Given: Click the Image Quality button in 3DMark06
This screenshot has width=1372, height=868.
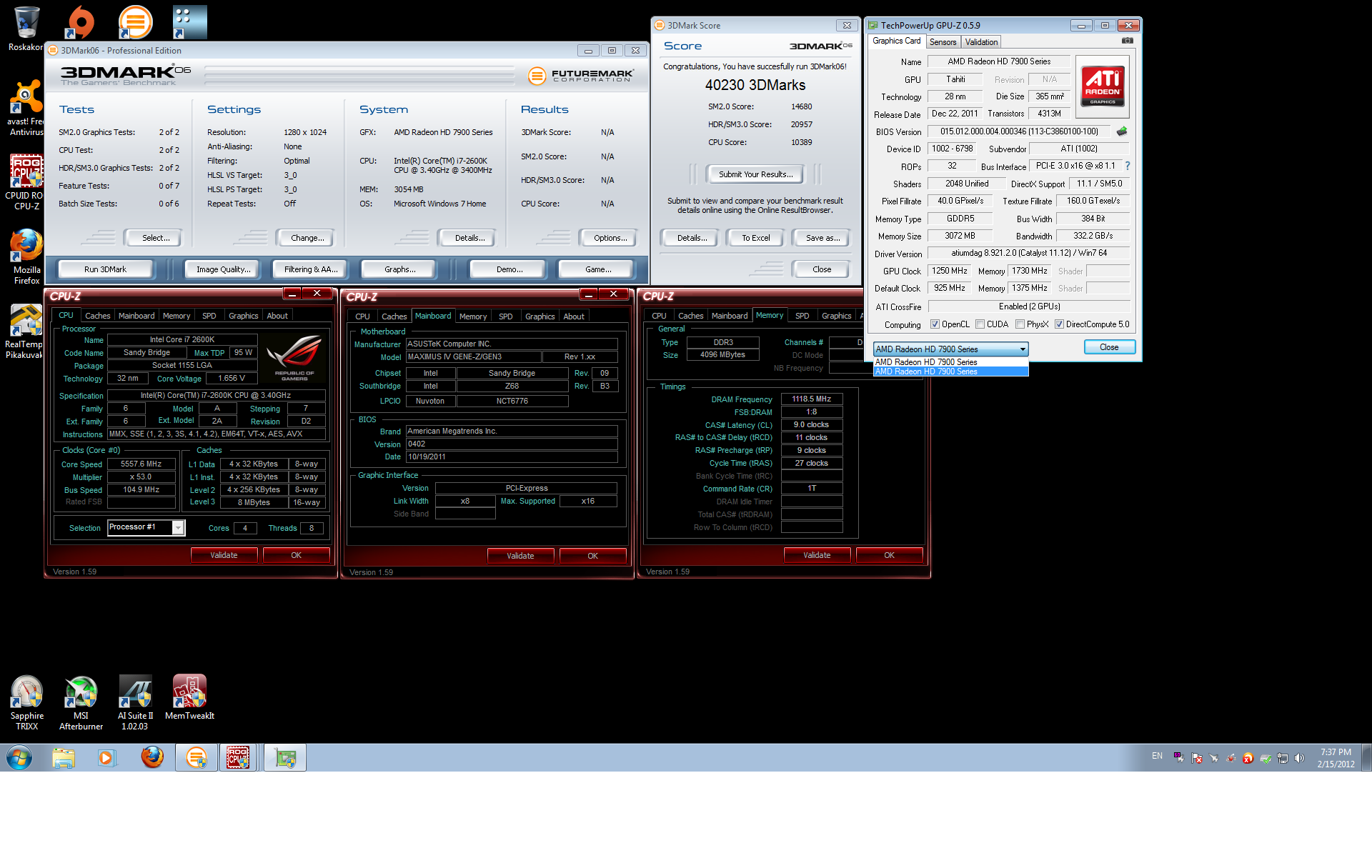Looking at the screenshot, I should coord(223,269).
